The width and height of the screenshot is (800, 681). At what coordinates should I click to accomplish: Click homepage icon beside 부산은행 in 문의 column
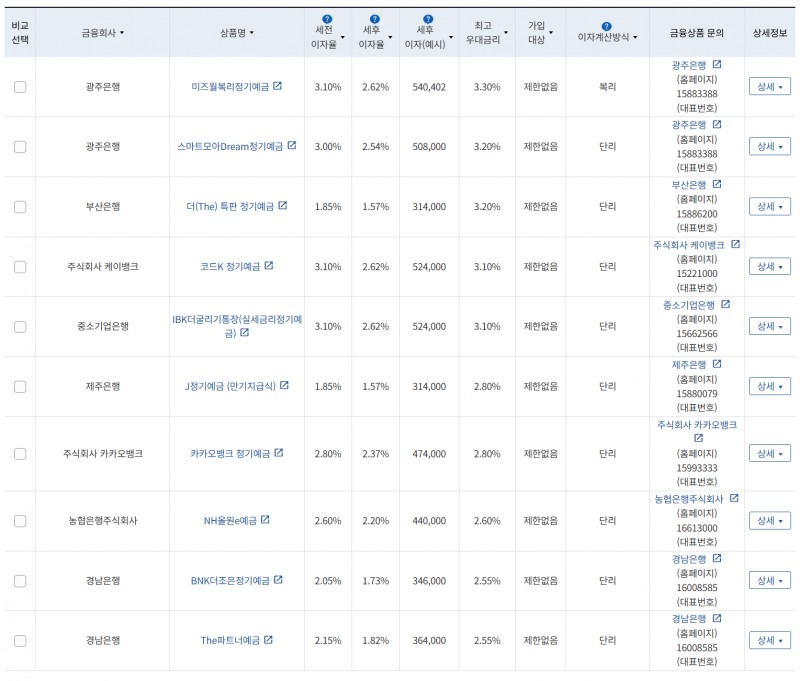coord(717,184)
